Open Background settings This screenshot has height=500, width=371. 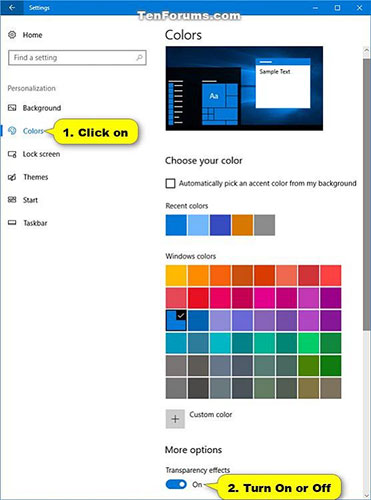42,108
